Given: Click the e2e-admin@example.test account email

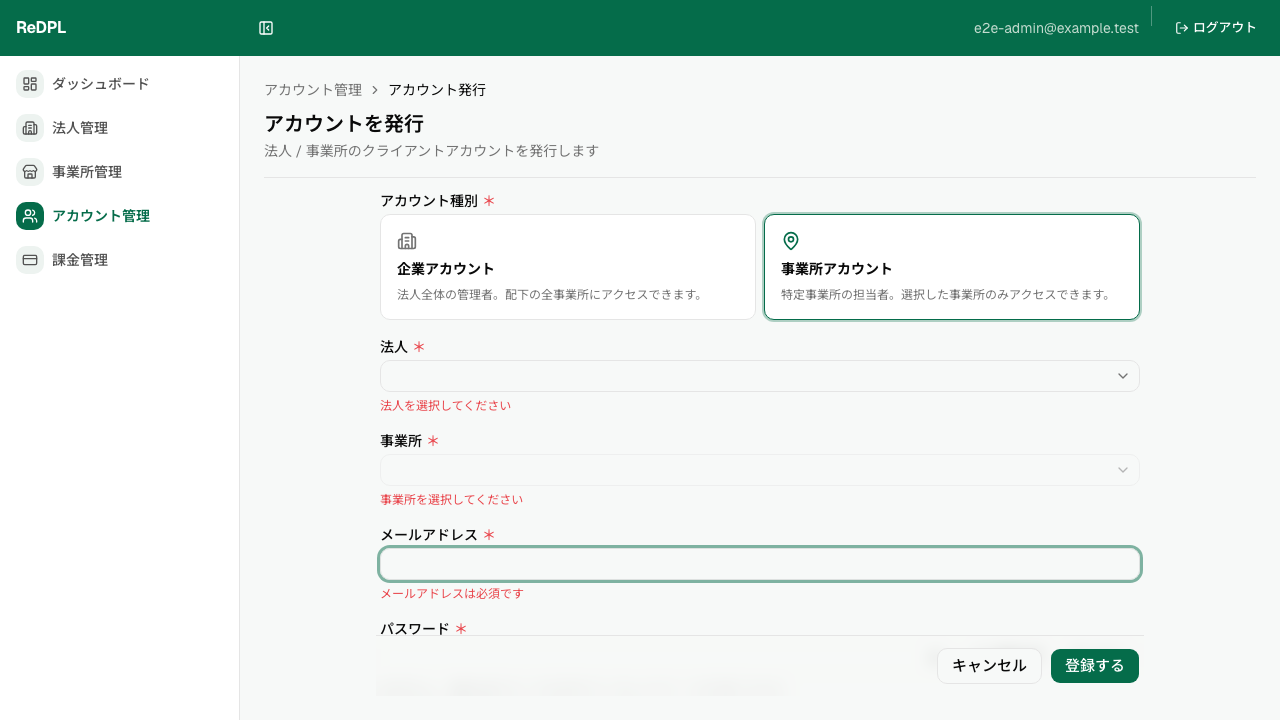Looking at the screenshot, I should 1056,28.
